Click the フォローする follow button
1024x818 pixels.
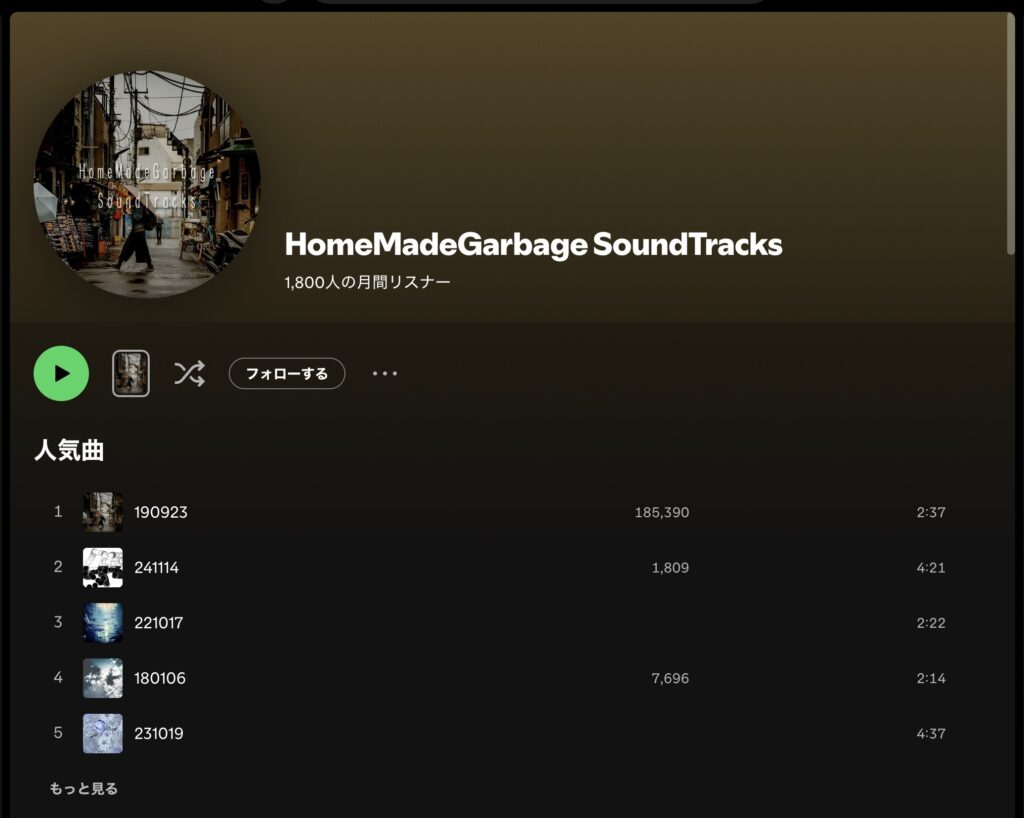pos(287,373)
